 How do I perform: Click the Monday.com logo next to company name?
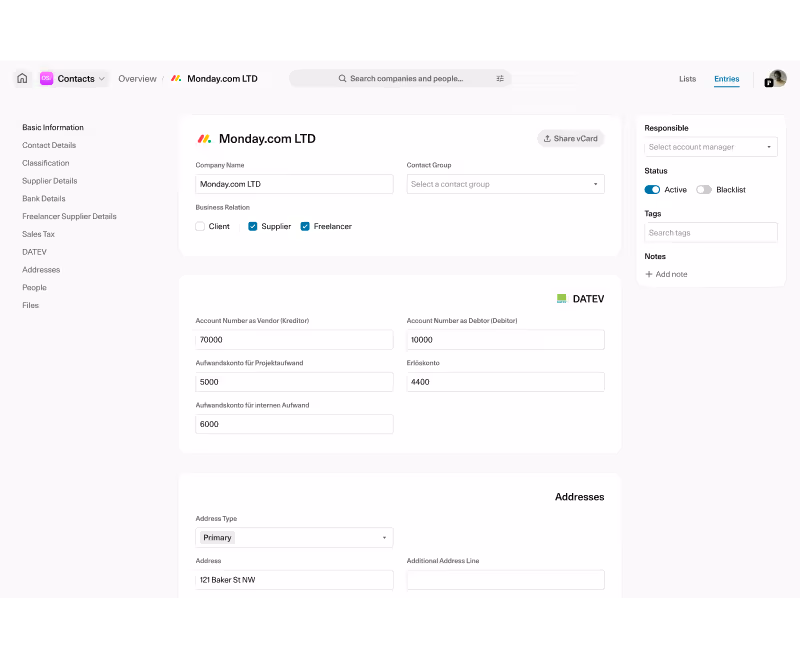tap(204, 138)
